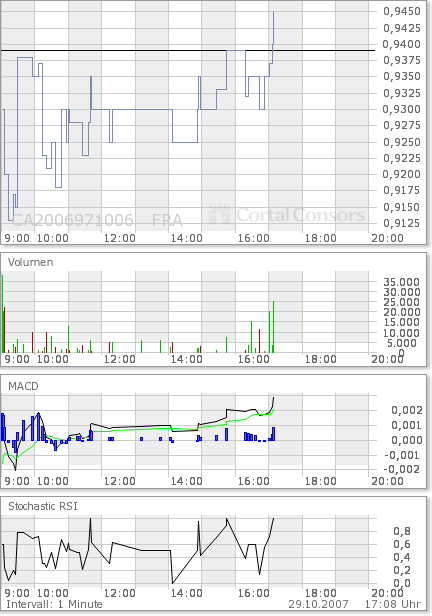Click the tallest green volume bar at market open
This screenshot has width=432, height=616.
click(x=2, y=314)
